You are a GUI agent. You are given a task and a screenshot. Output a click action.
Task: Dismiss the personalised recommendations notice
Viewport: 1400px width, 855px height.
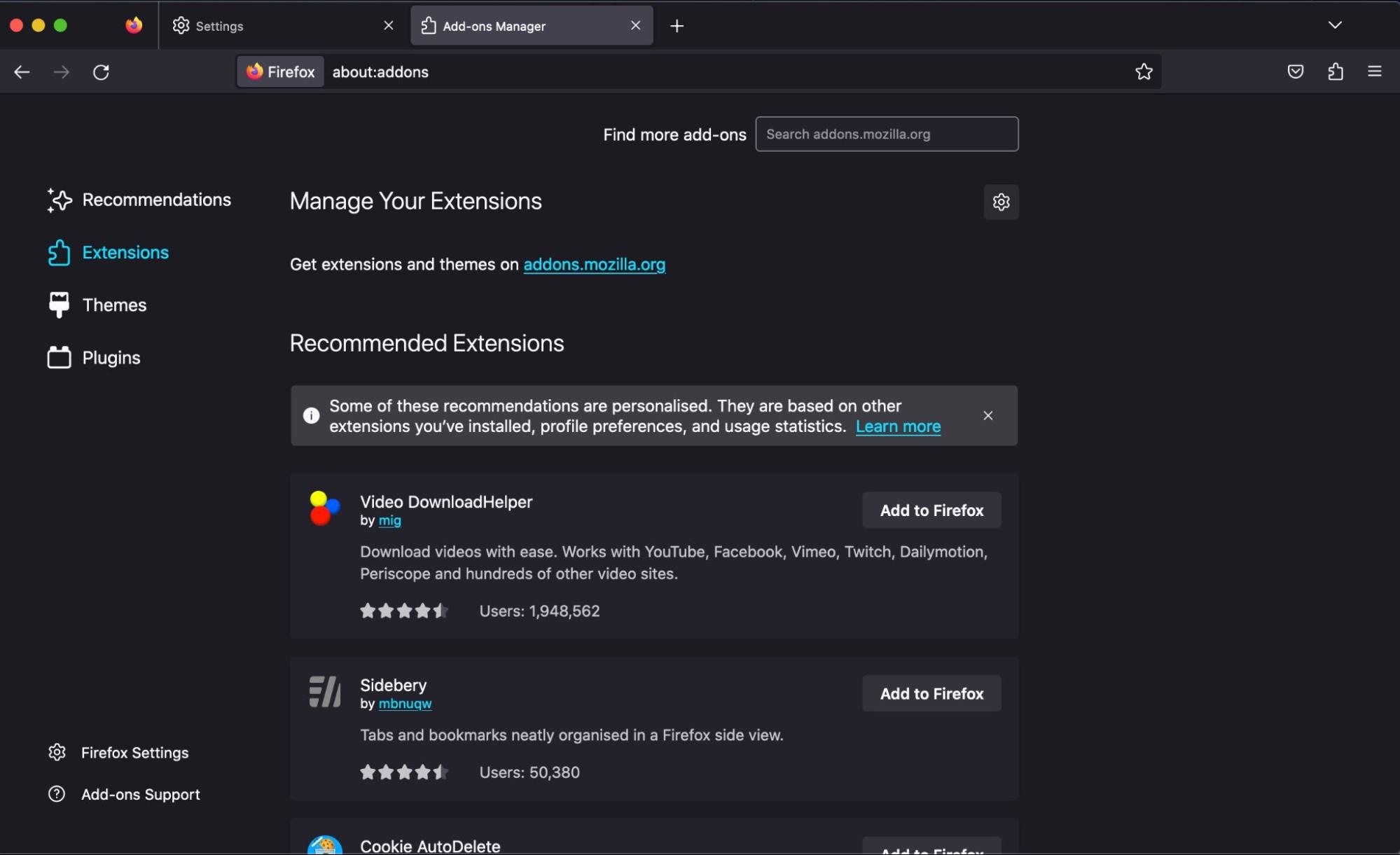coord(987,415)
